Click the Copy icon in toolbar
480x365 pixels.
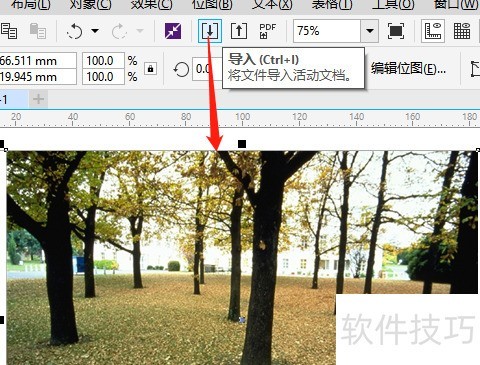(x=9, y=31)
